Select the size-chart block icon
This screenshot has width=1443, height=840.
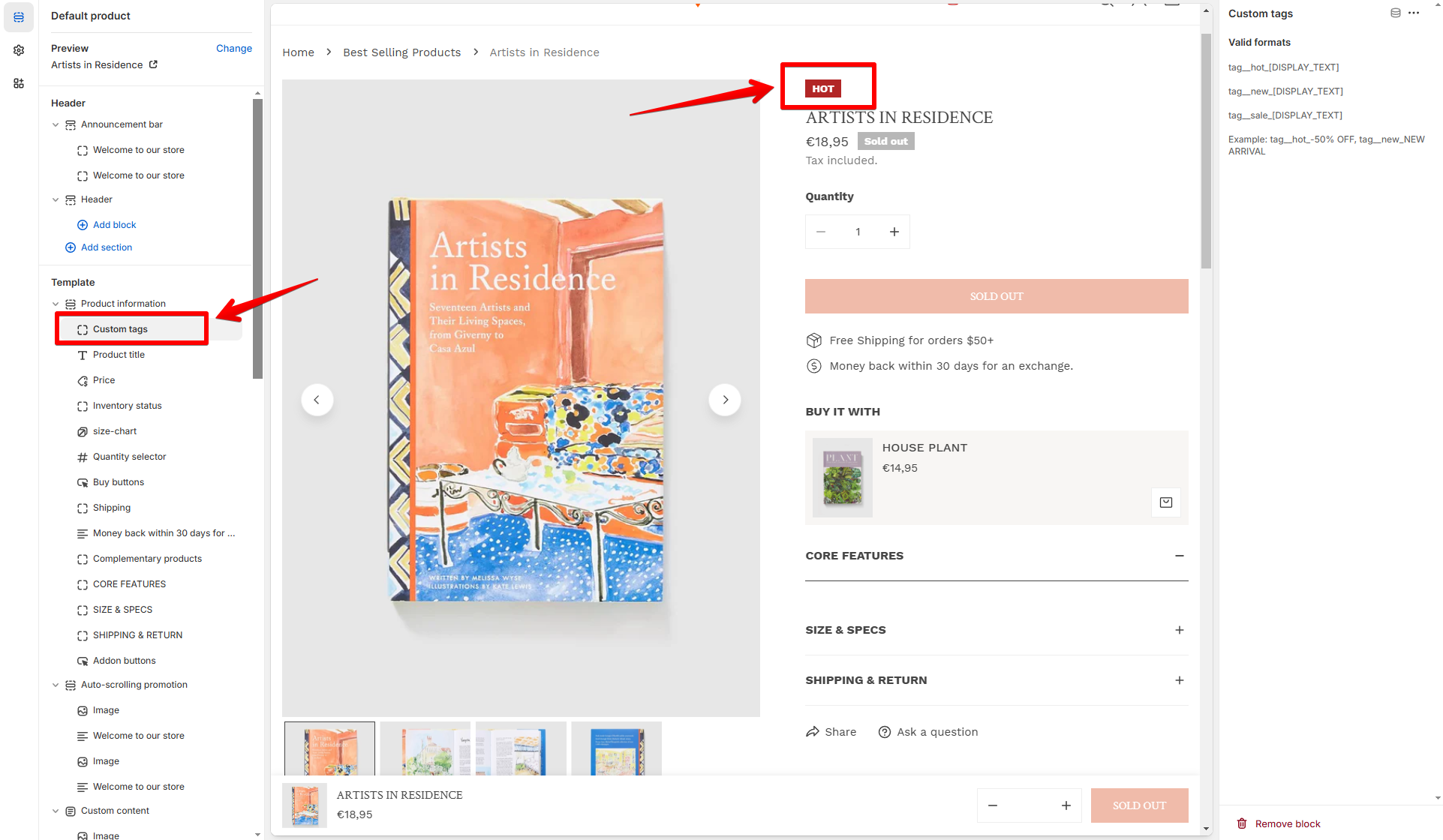83,432
